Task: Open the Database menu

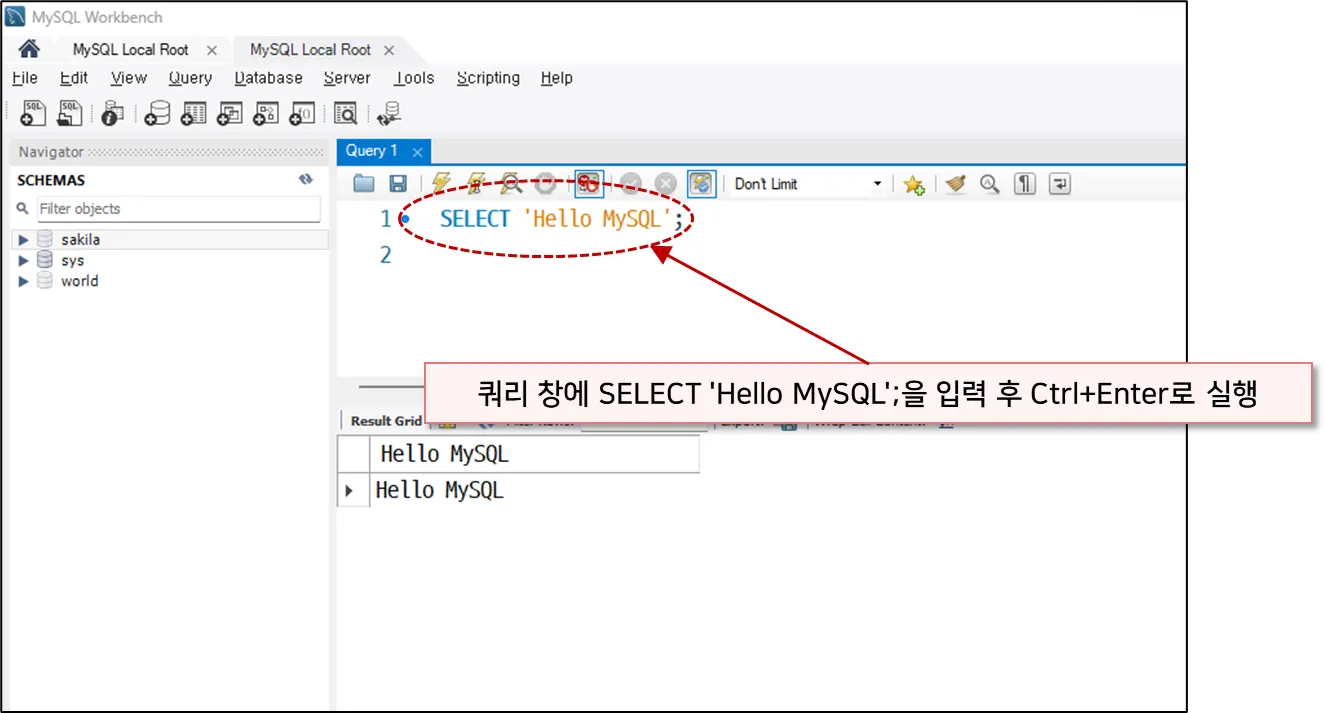Action: 268,78
